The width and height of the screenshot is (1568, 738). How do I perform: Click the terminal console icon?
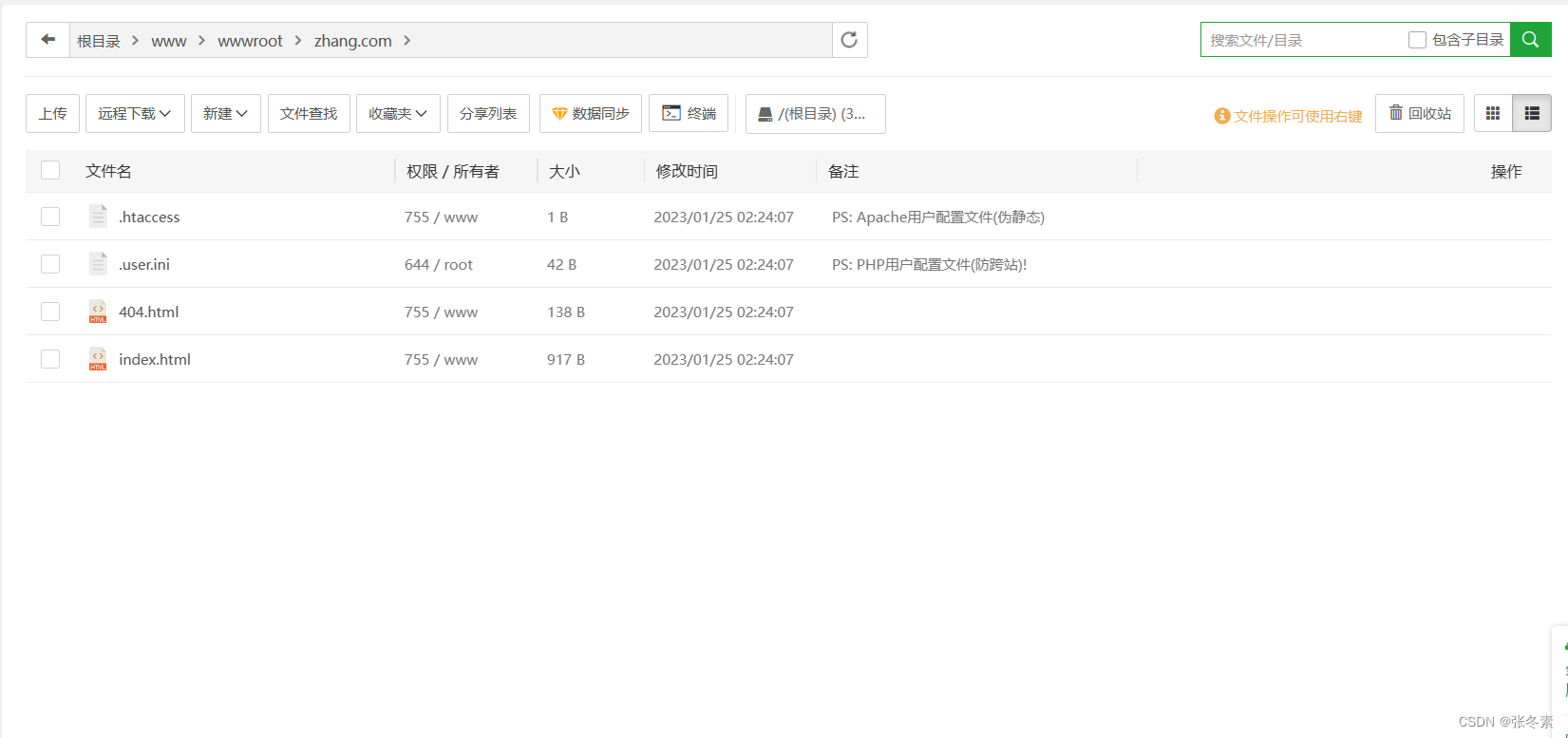(x=671, y=113)
